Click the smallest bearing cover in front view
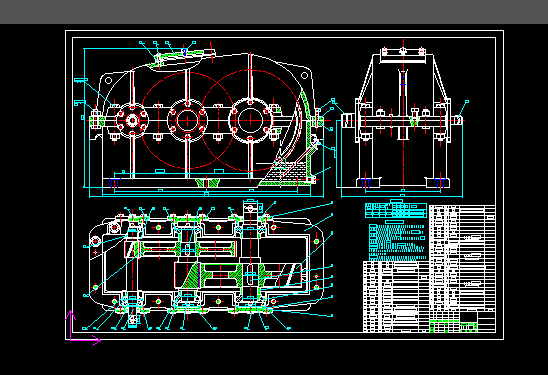Viewport: 548px width, 375px height. [x=132, y=120]
